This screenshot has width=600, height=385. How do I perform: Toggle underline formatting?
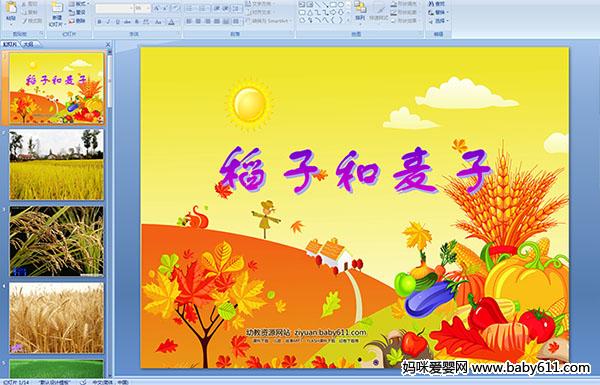pos(117,22)
